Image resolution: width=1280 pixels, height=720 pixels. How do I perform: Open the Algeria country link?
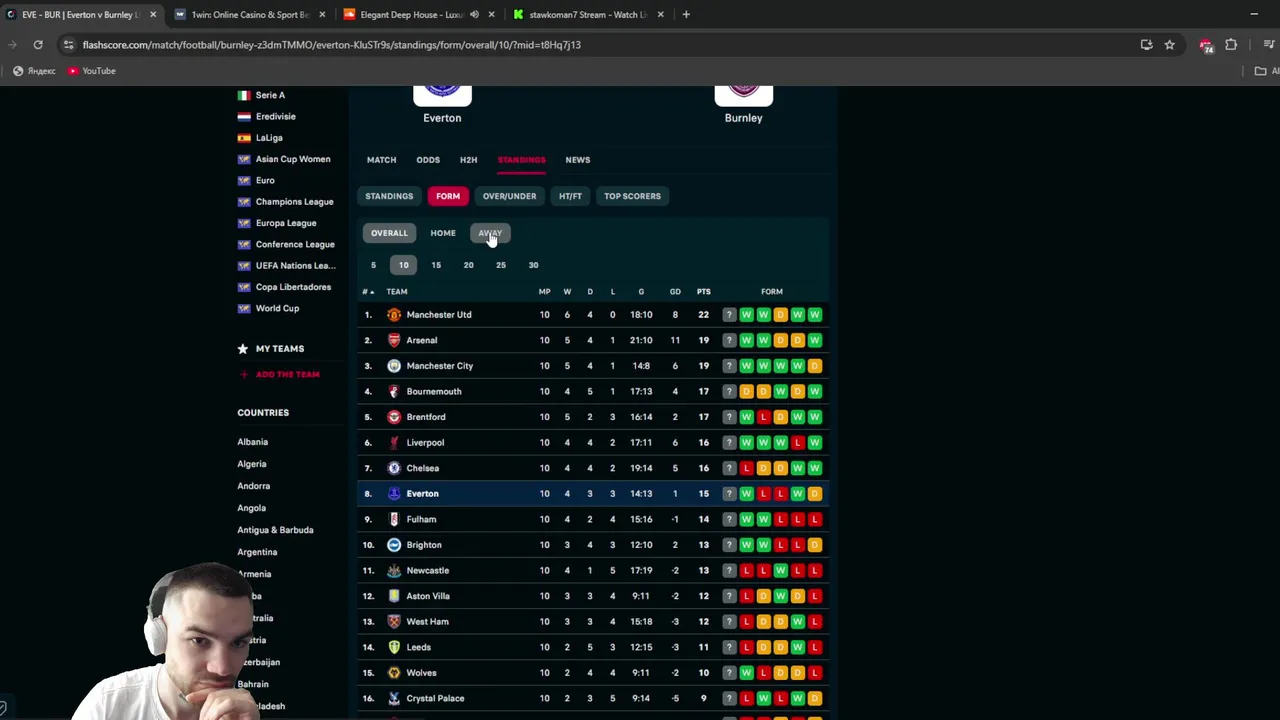[x=252, y=464]
